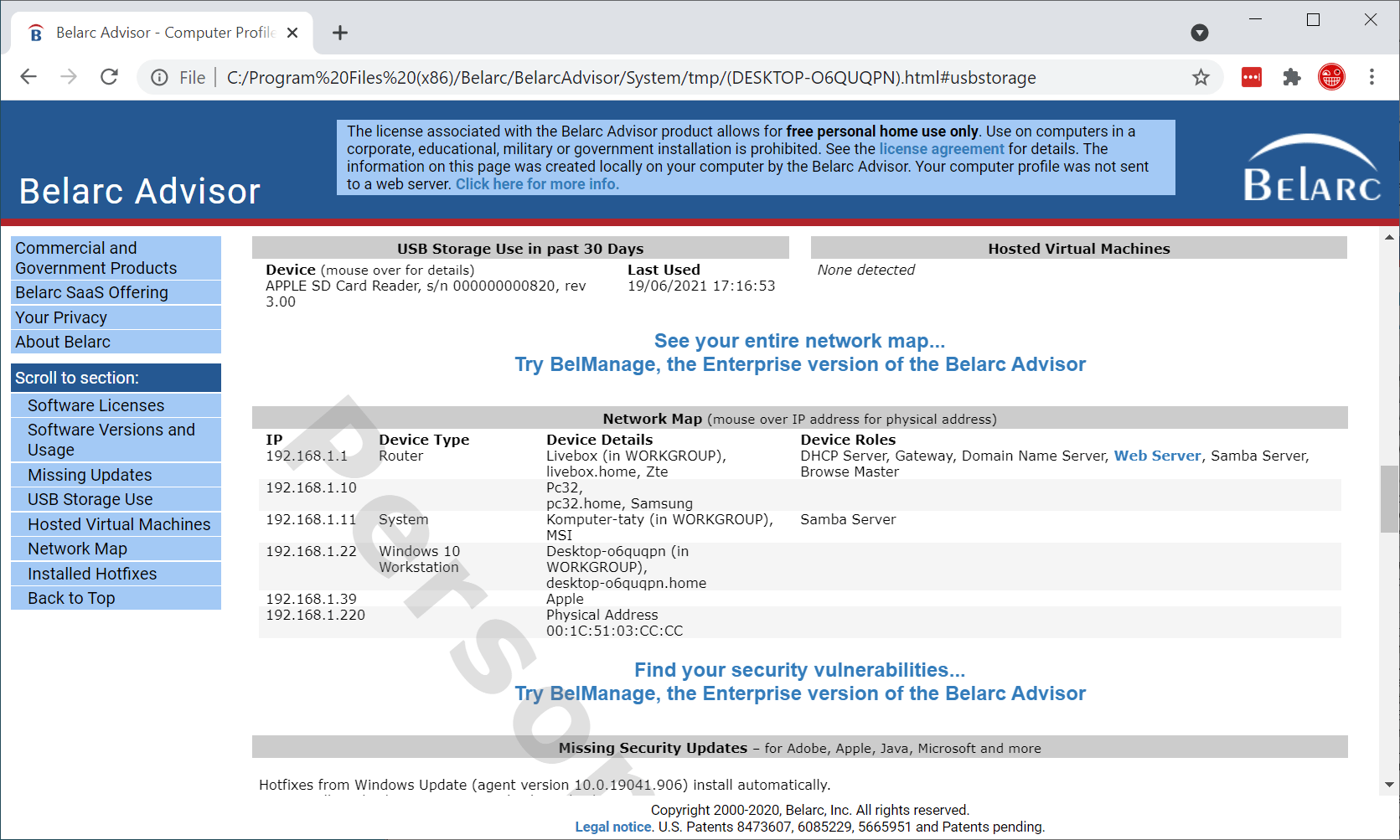Jump to Software Versions and Usage

pos(116,440)
